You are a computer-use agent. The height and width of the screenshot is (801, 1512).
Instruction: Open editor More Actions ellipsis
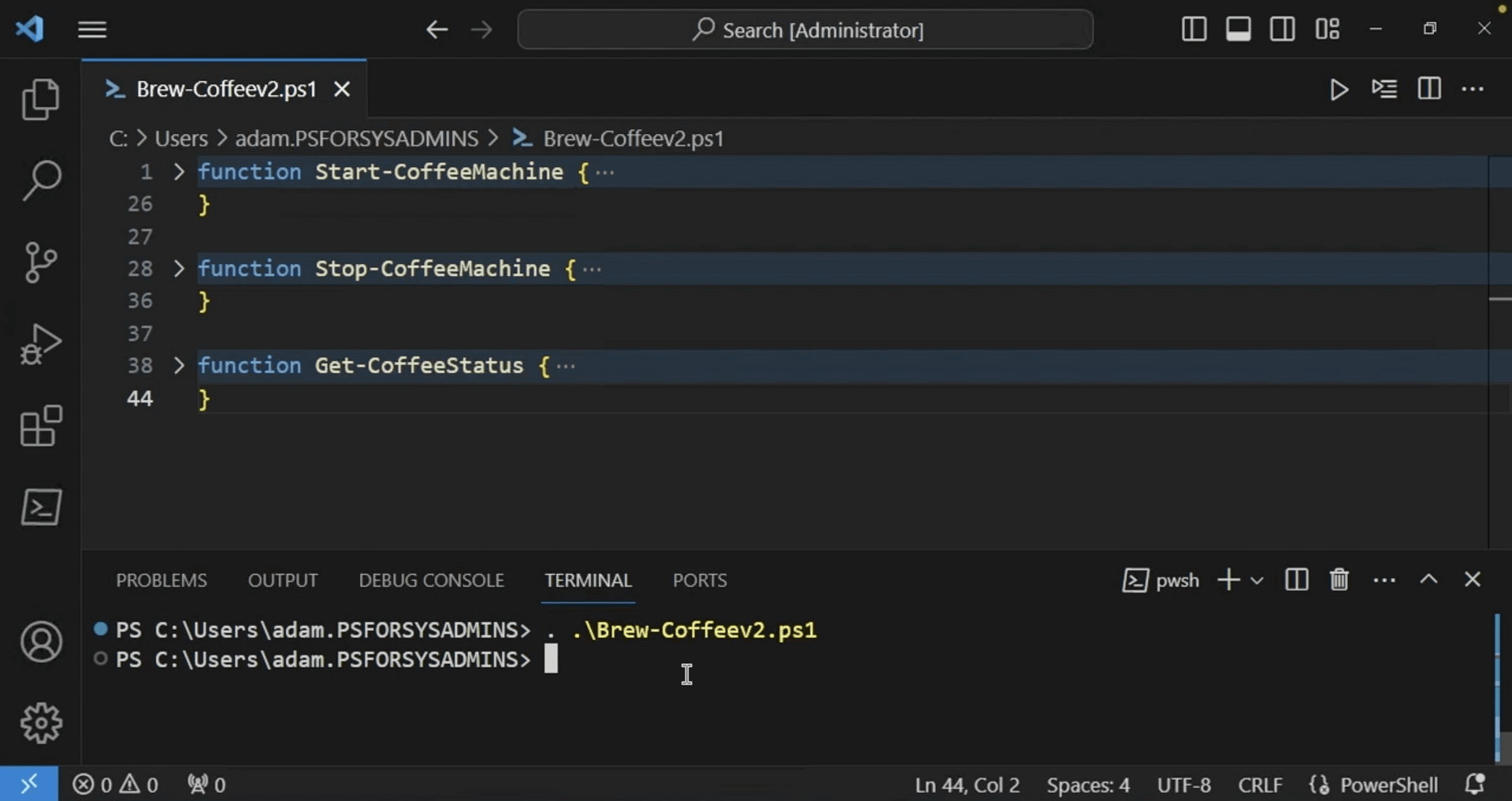[x=1473, y=89]
